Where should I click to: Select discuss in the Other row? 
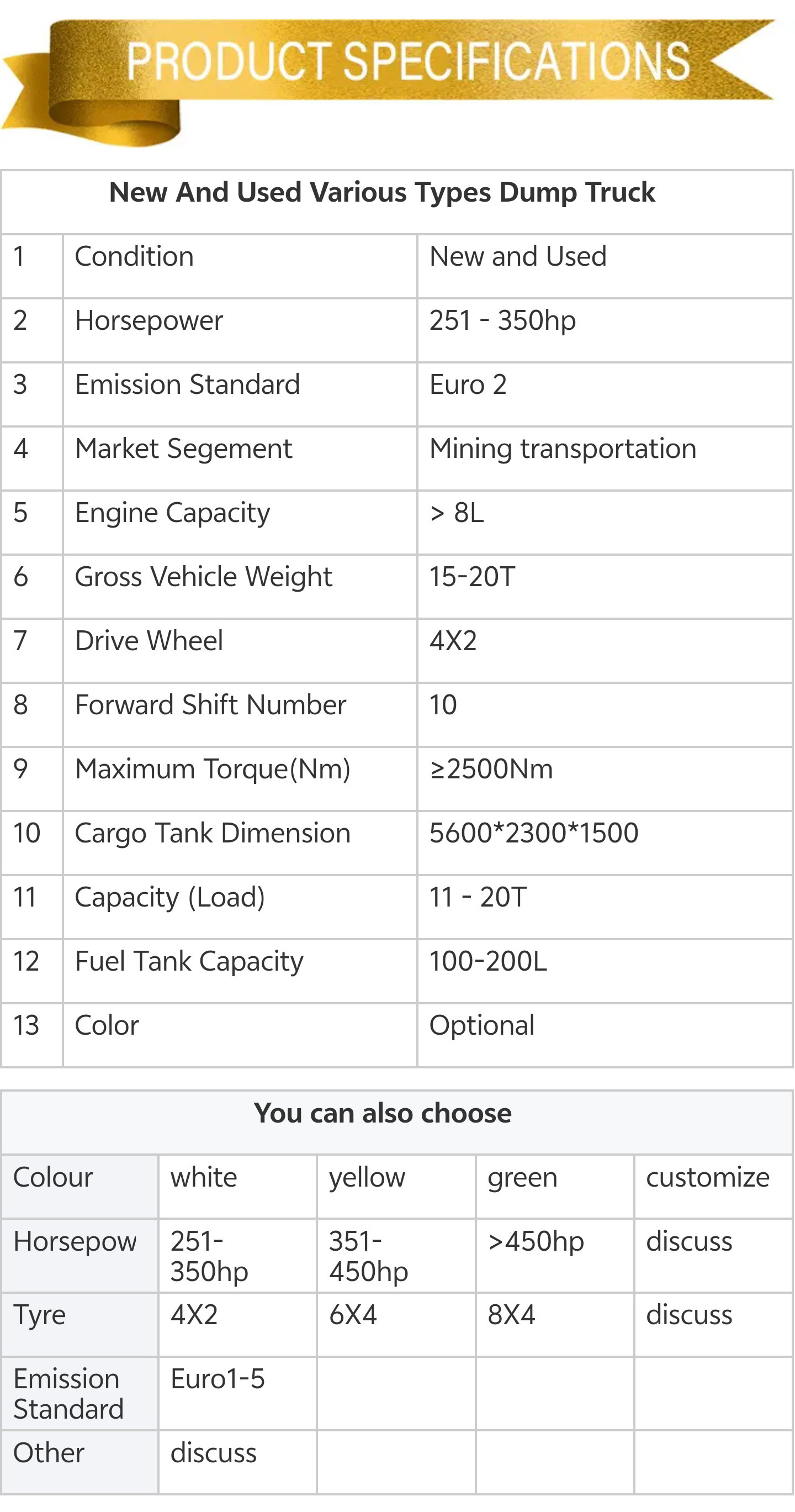[214, 1453]
